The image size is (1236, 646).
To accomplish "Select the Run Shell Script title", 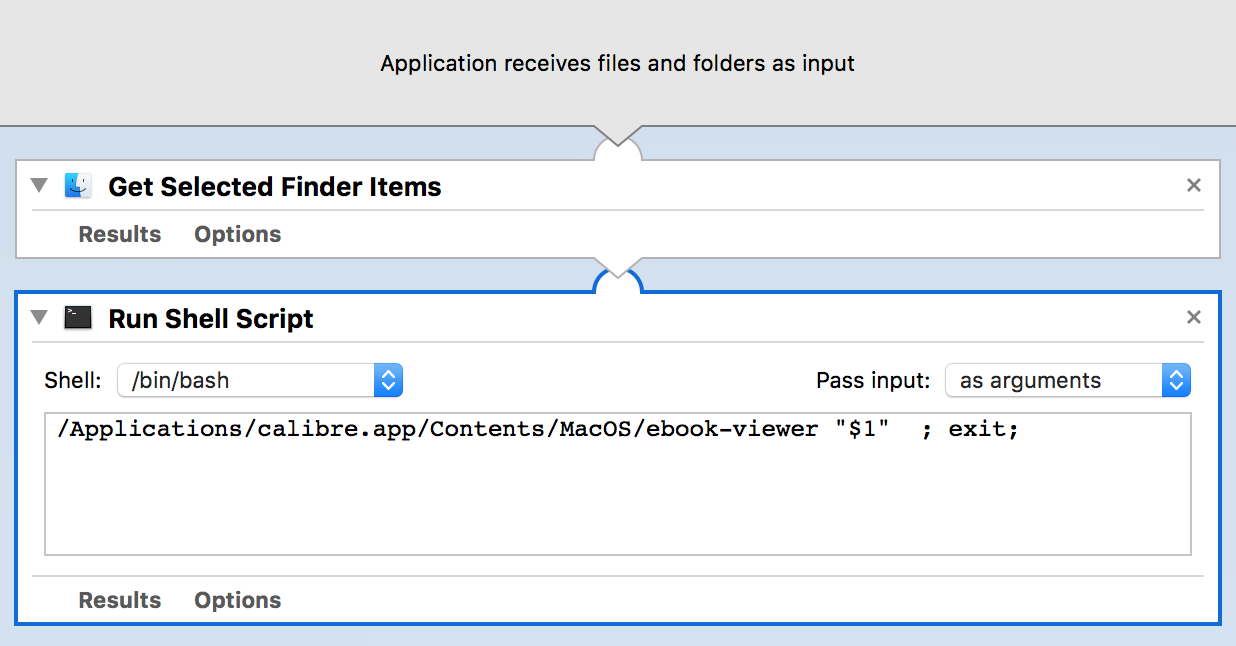I will pyautogui.click(x=211, y=319).
